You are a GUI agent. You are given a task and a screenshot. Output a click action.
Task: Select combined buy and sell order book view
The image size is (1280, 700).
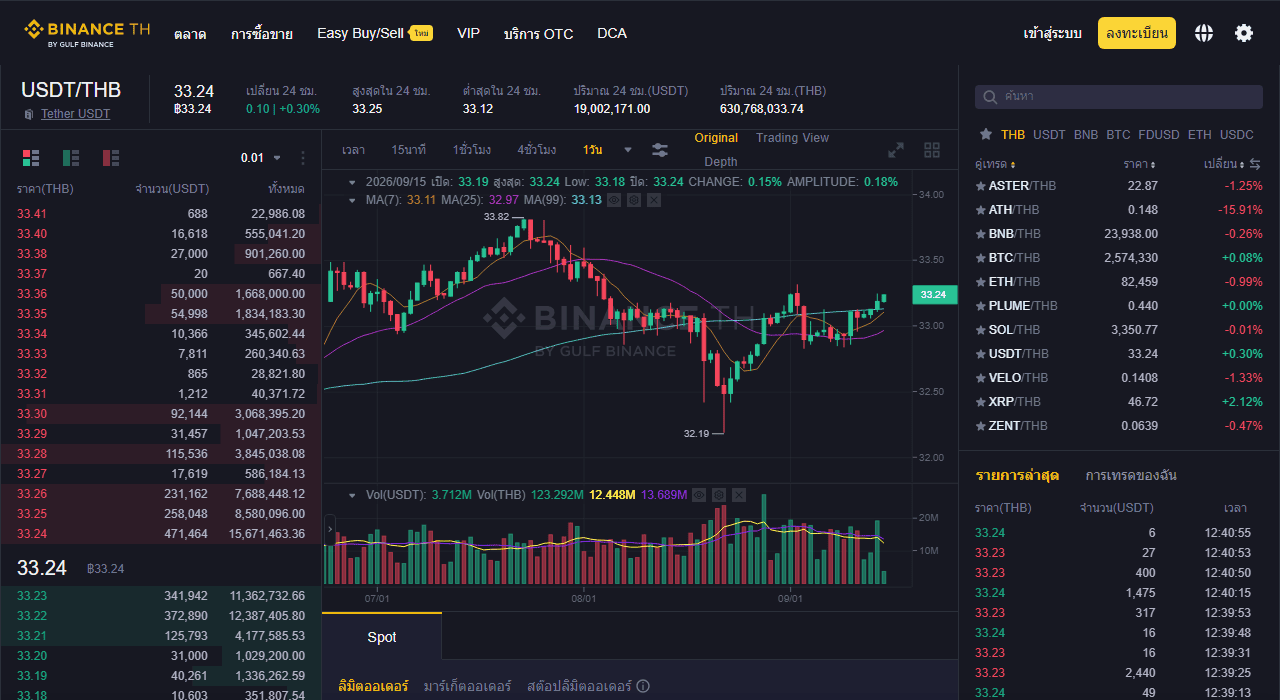31,157
